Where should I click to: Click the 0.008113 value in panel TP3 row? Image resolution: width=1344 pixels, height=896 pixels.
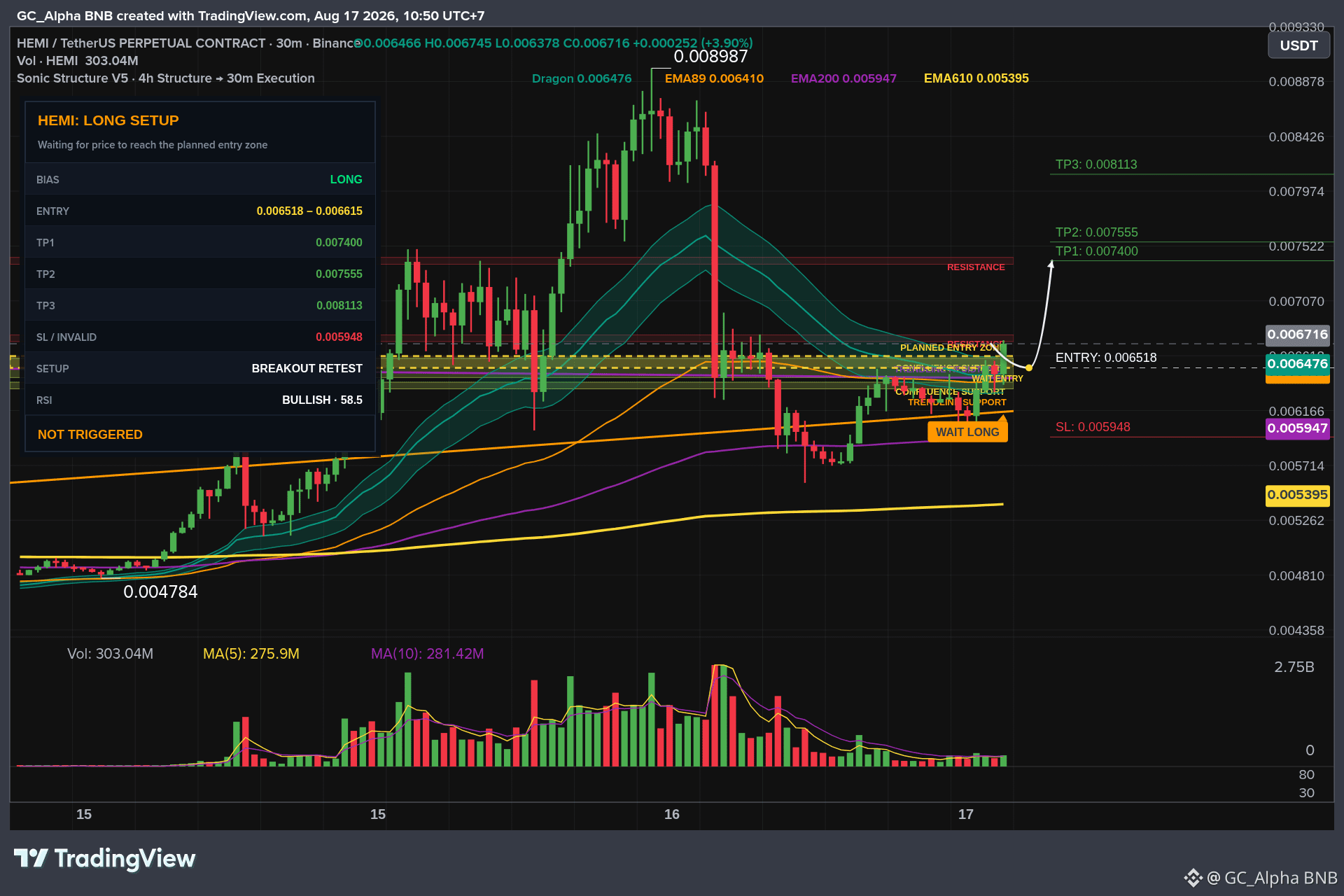(x=339, y=306)
